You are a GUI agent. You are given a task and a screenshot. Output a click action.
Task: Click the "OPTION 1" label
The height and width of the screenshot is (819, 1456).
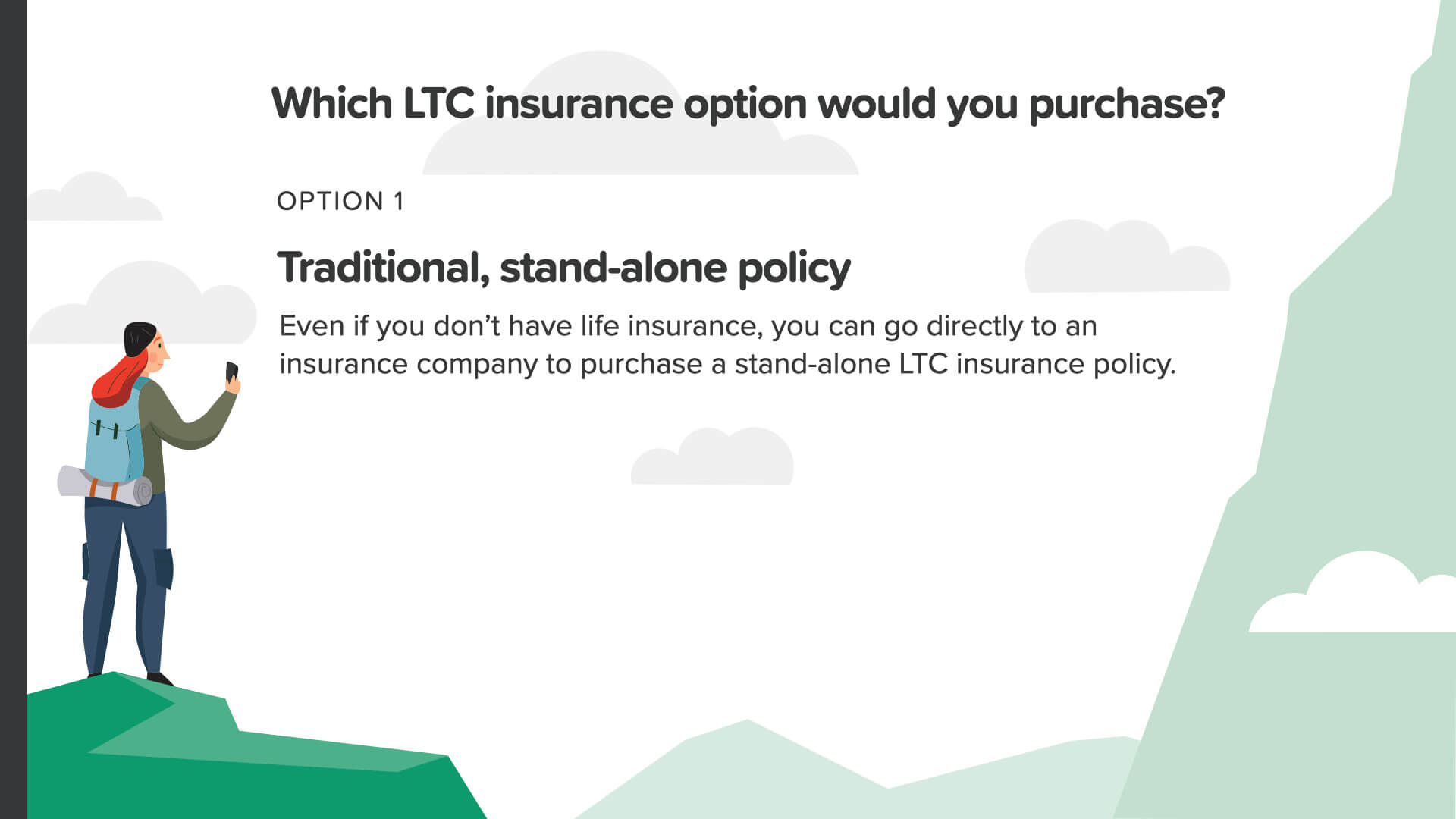click(x=340, y=201)
